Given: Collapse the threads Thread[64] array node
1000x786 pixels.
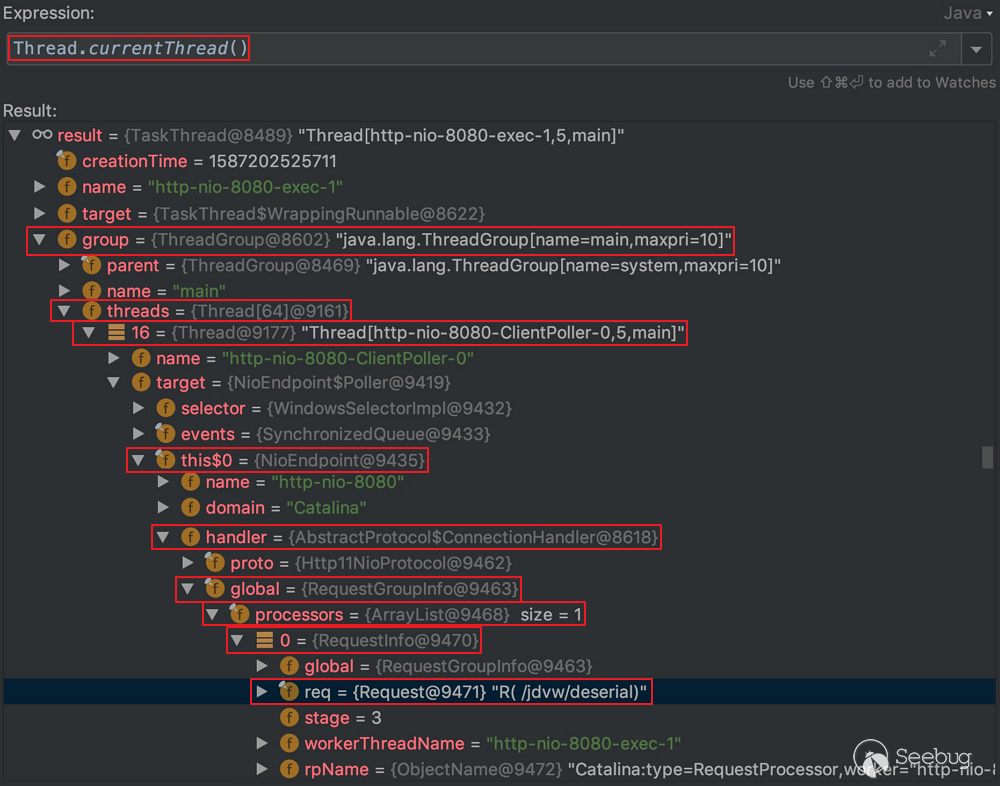Looking at the screenshot, I should [x=65, y=311].
